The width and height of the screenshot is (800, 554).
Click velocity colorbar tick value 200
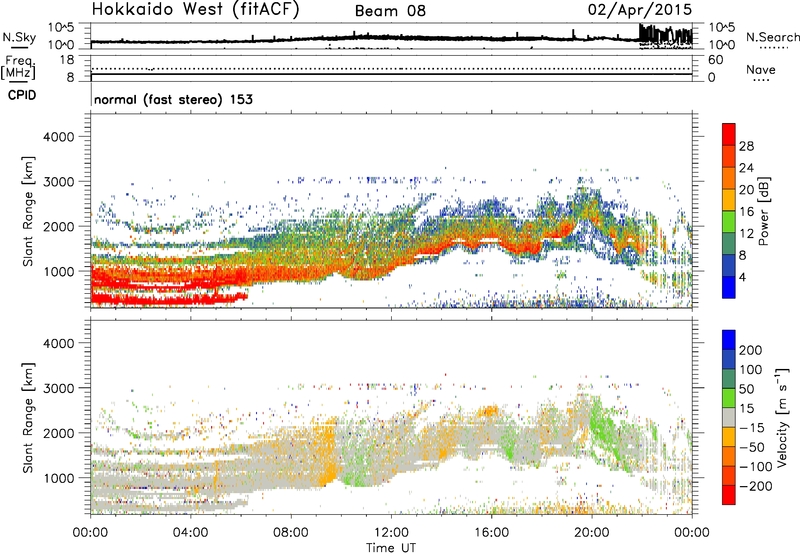[751, 350]
